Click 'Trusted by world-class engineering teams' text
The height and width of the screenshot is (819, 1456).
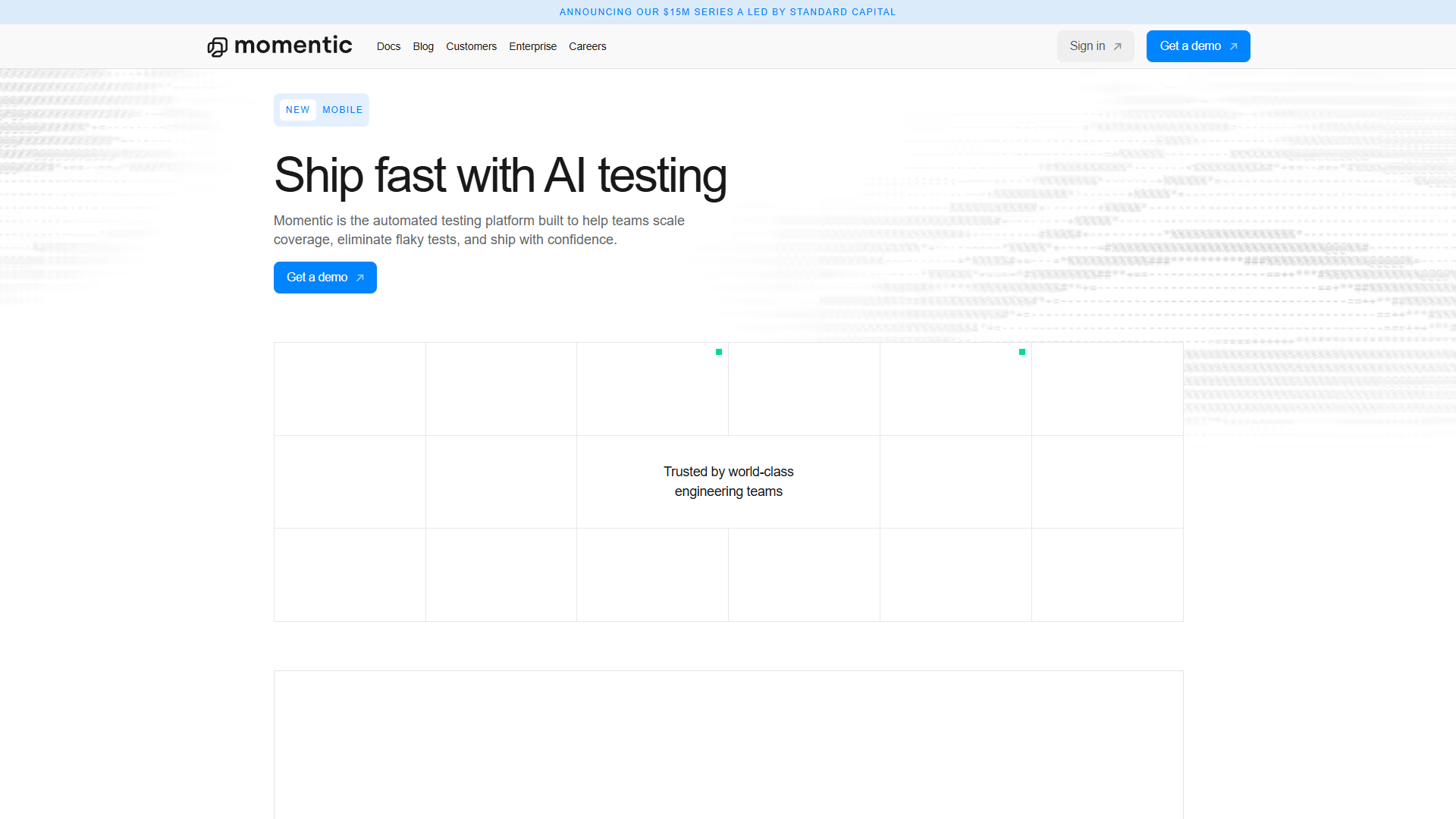pos(728,482)
